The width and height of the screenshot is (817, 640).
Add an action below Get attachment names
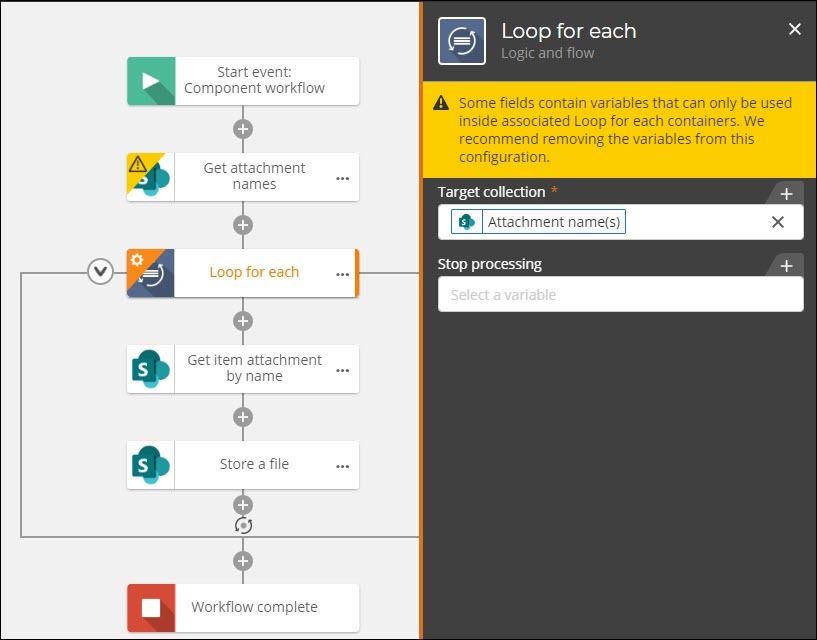coord(243,225)
